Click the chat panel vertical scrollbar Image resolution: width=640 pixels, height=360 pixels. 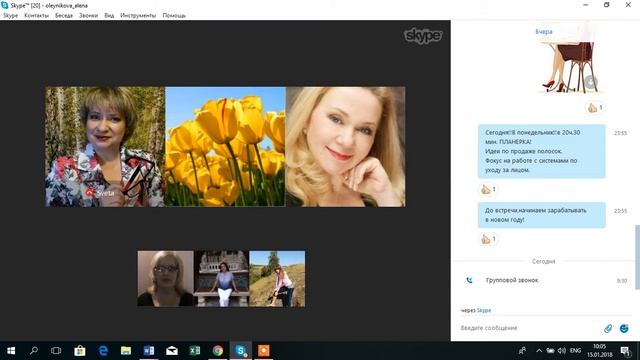point(637,257)
